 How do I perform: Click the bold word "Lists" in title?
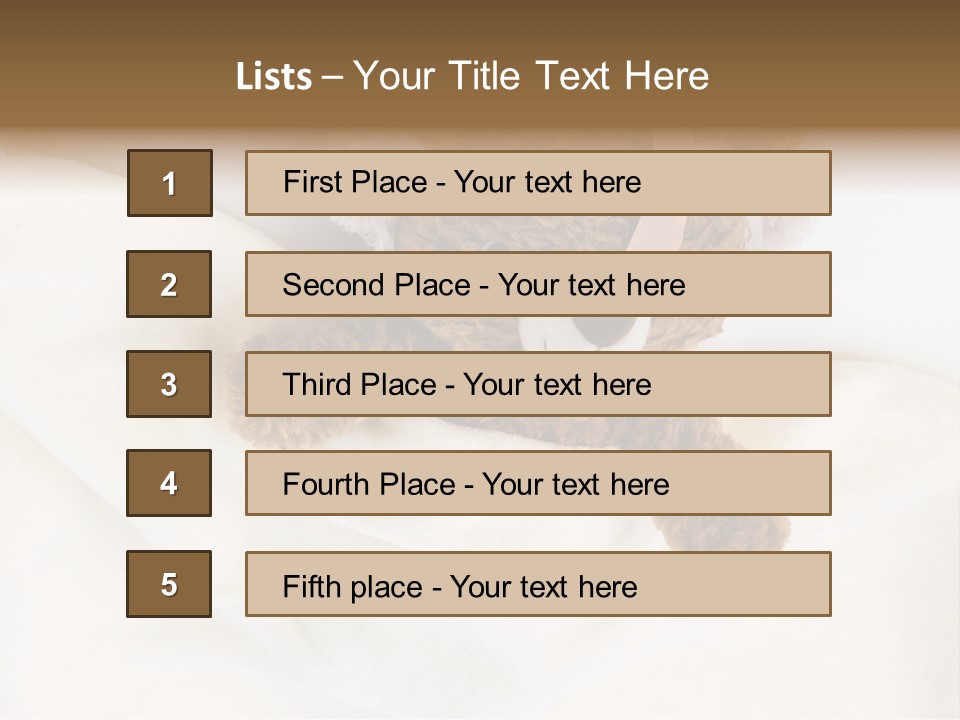(x=274, y=76)
